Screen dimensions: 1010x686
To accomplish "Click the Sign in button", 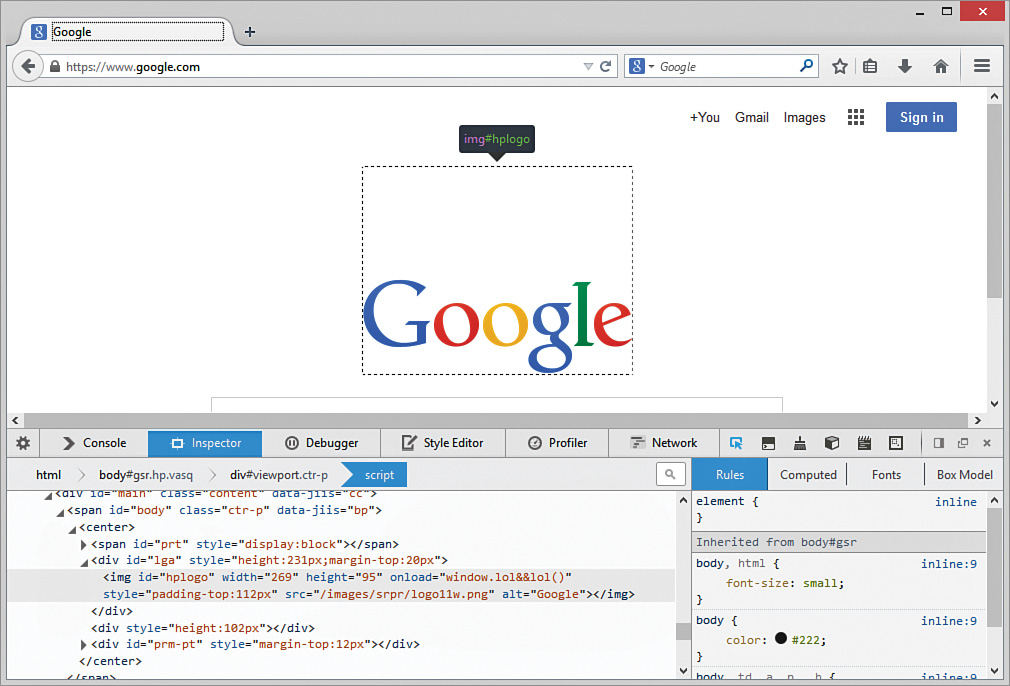I will click(920, 117).
